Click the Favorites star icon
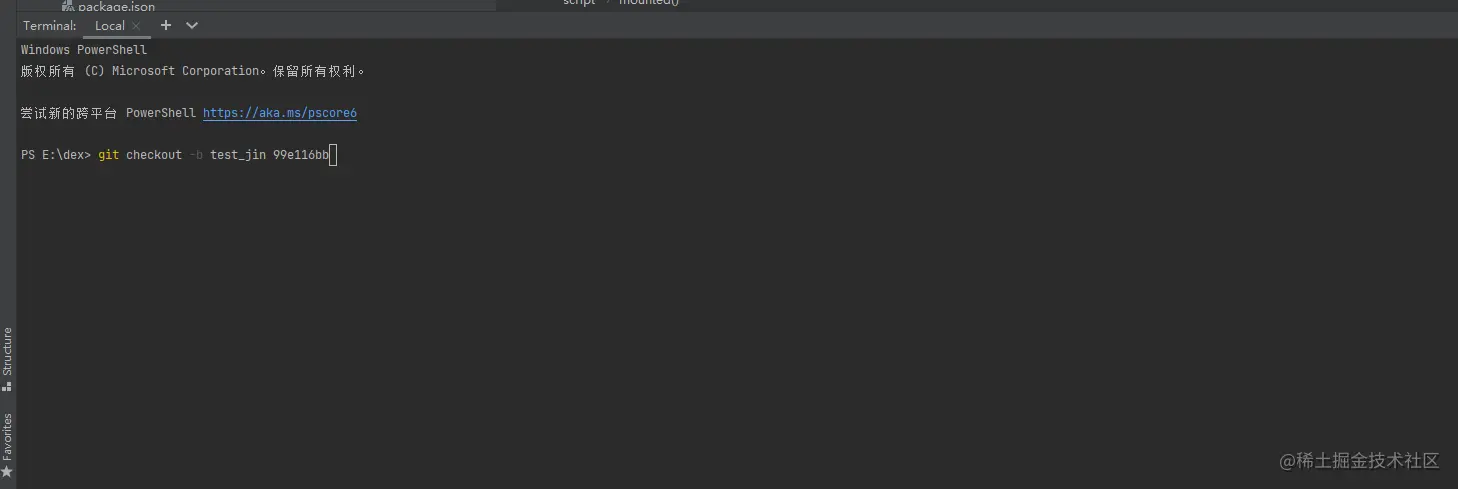Image resolution: width=1458 pixels, height=489 pixels. pyautogui.click(x=7, y=471)
